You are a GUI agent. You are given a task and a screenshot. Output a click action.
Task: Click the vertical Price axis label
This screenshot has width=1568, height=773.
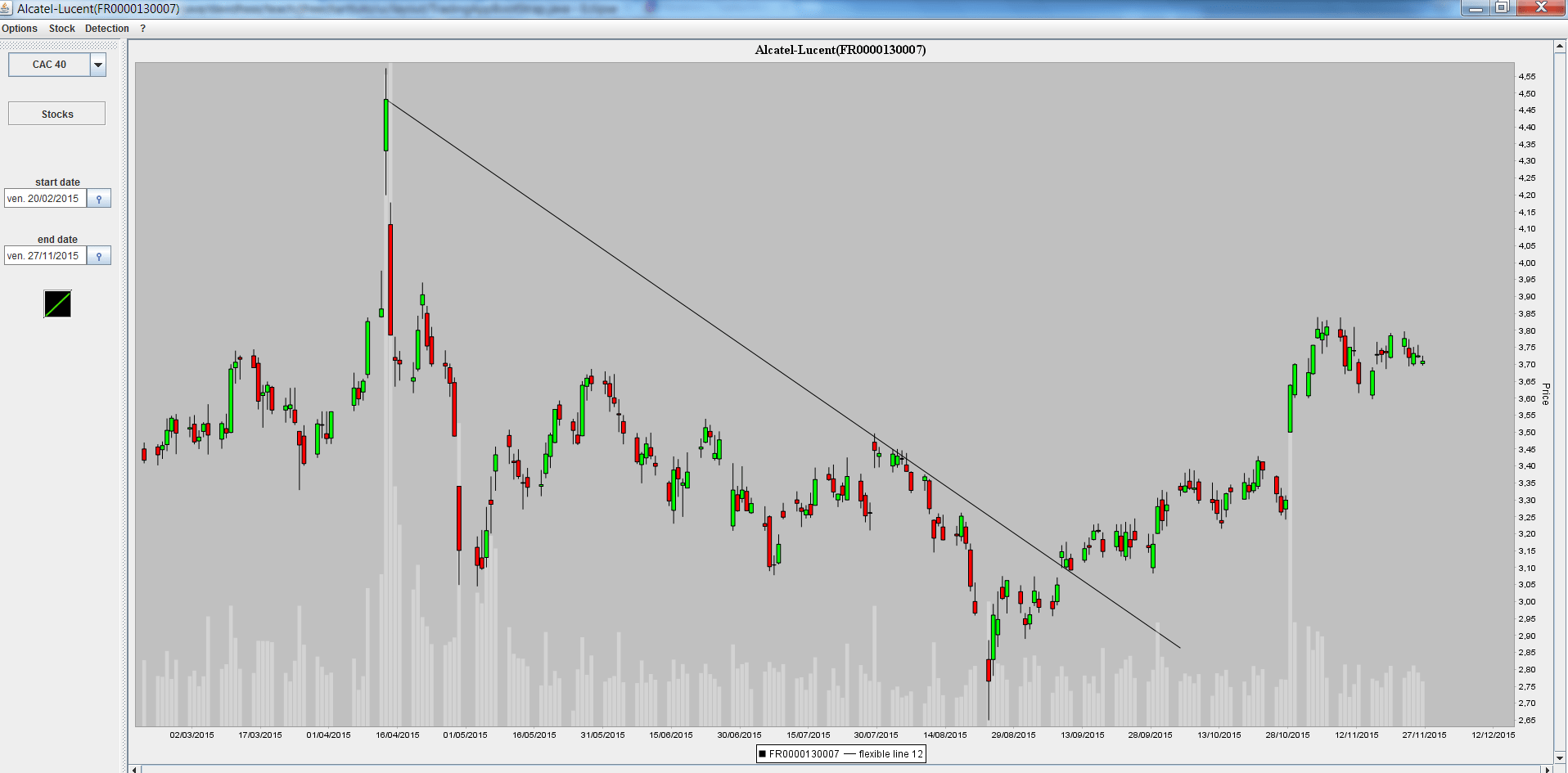(1546, 394)
